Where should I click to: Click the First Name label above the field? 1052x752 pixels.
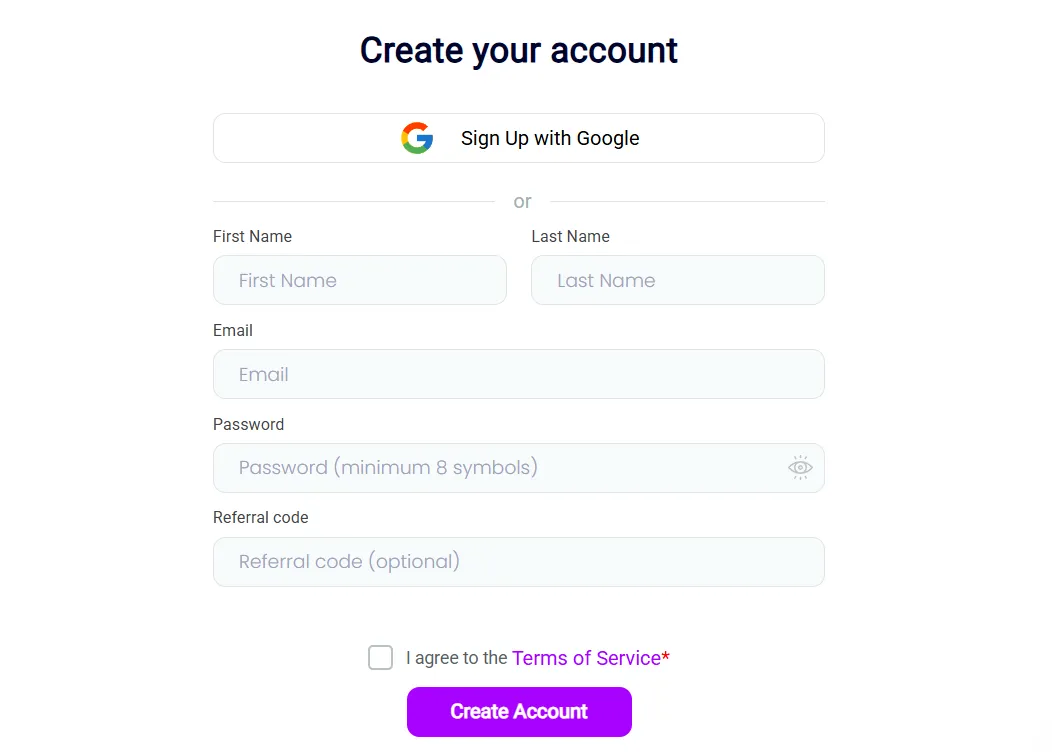tap(252, 237)
